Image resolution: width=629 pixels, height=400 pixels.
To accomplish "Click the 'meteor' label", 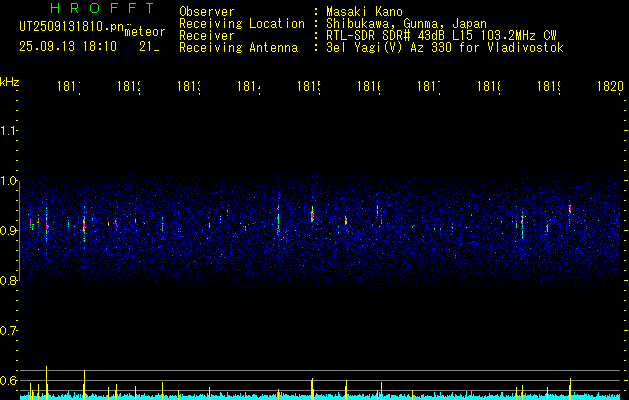I will point(145,32).
